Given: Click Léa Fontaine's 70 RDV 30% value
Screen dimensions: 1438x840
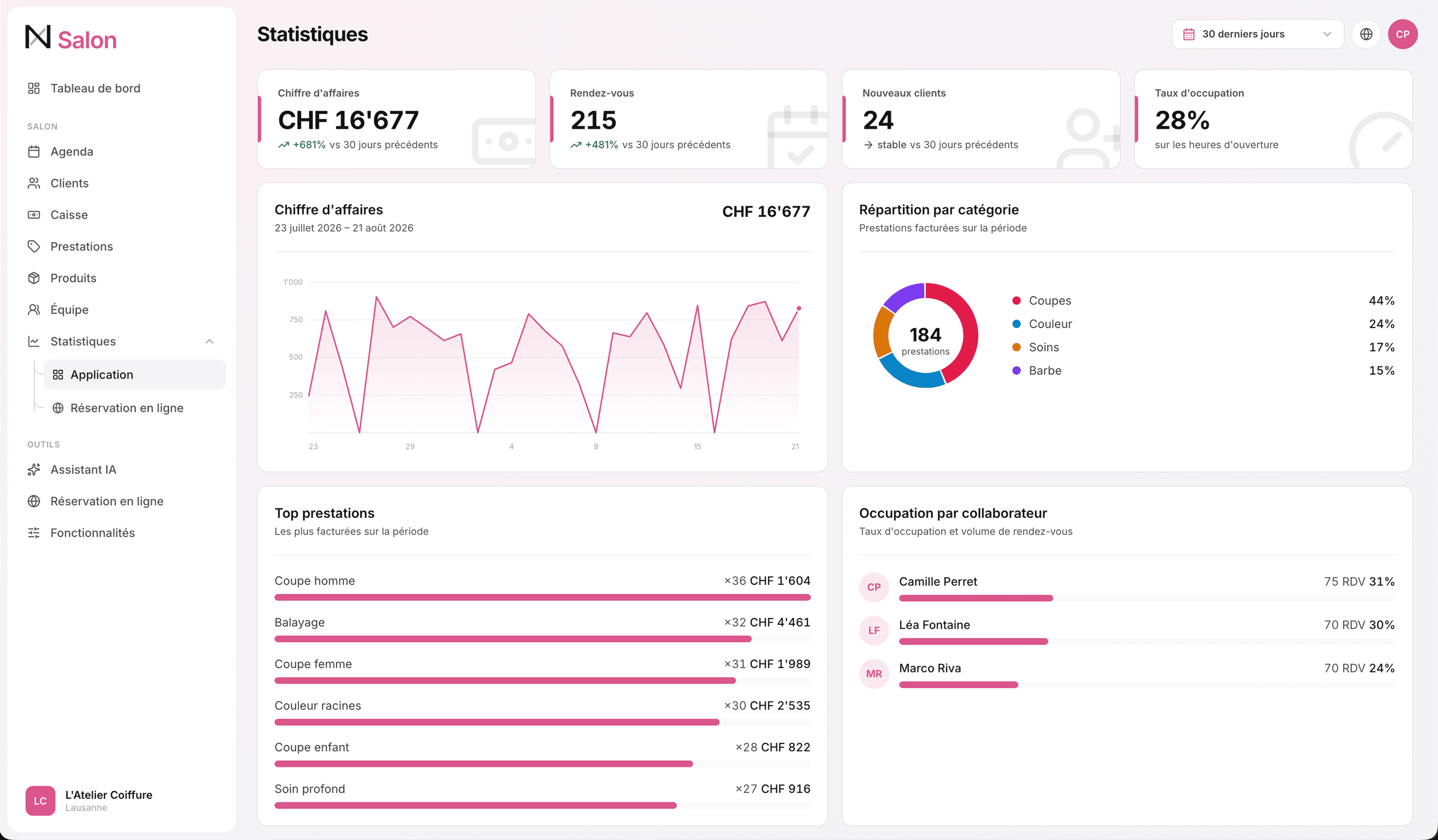Looking at the screenshot, I should click(x=1359, y=625).
